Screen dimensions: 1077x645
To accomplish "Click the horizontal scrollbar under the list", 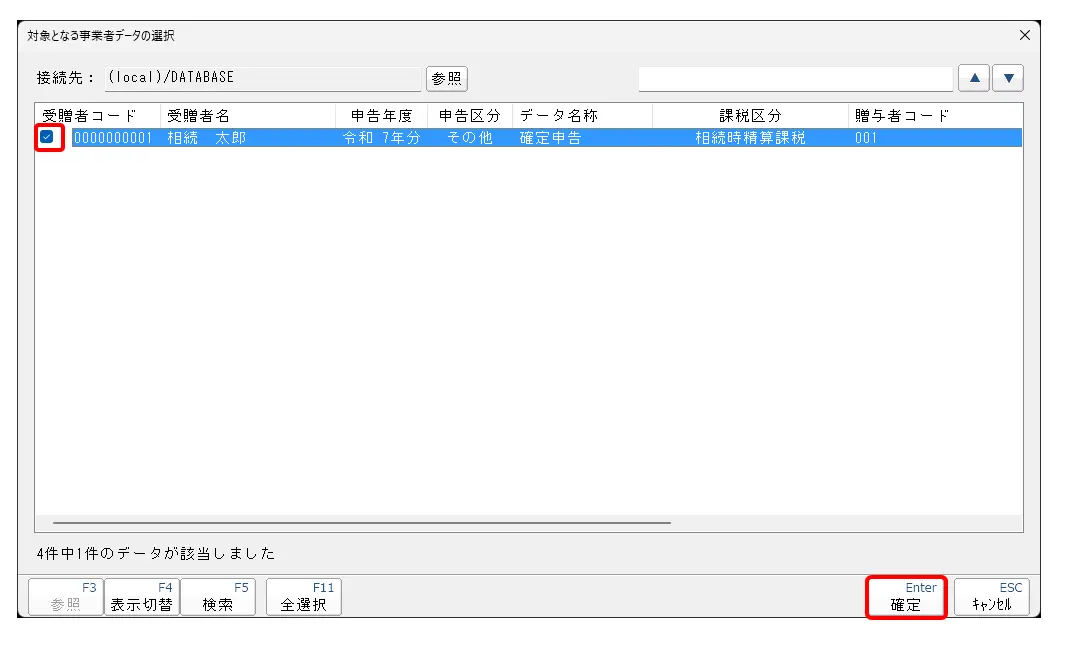I will tap(361, 522).
